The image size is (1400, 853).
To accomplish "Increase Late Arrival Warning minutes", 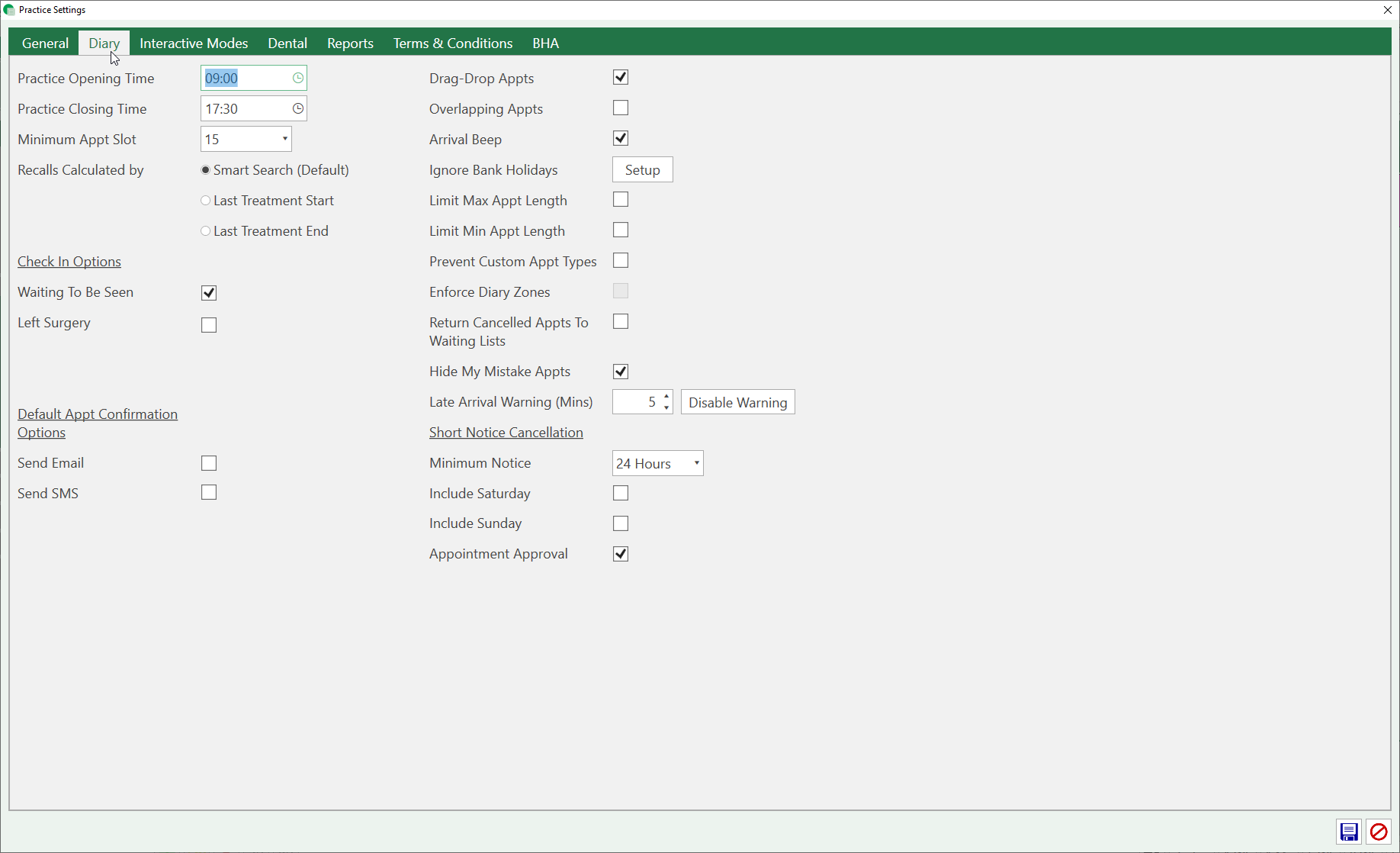I will pos(666,397).
